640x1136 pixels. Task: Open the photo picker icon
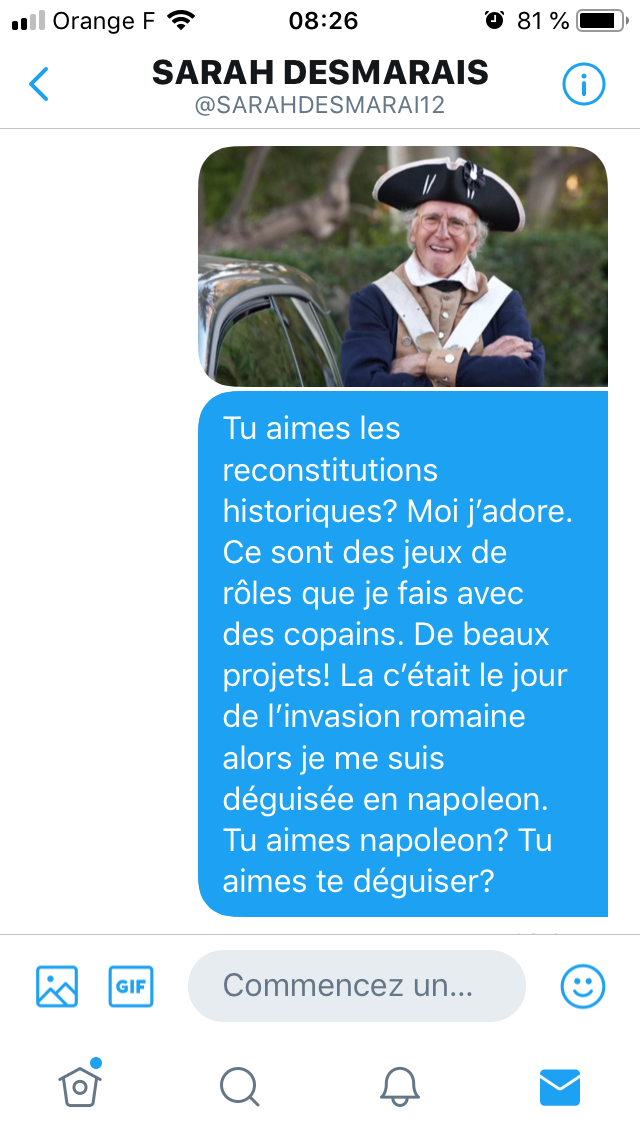[57, 986]
